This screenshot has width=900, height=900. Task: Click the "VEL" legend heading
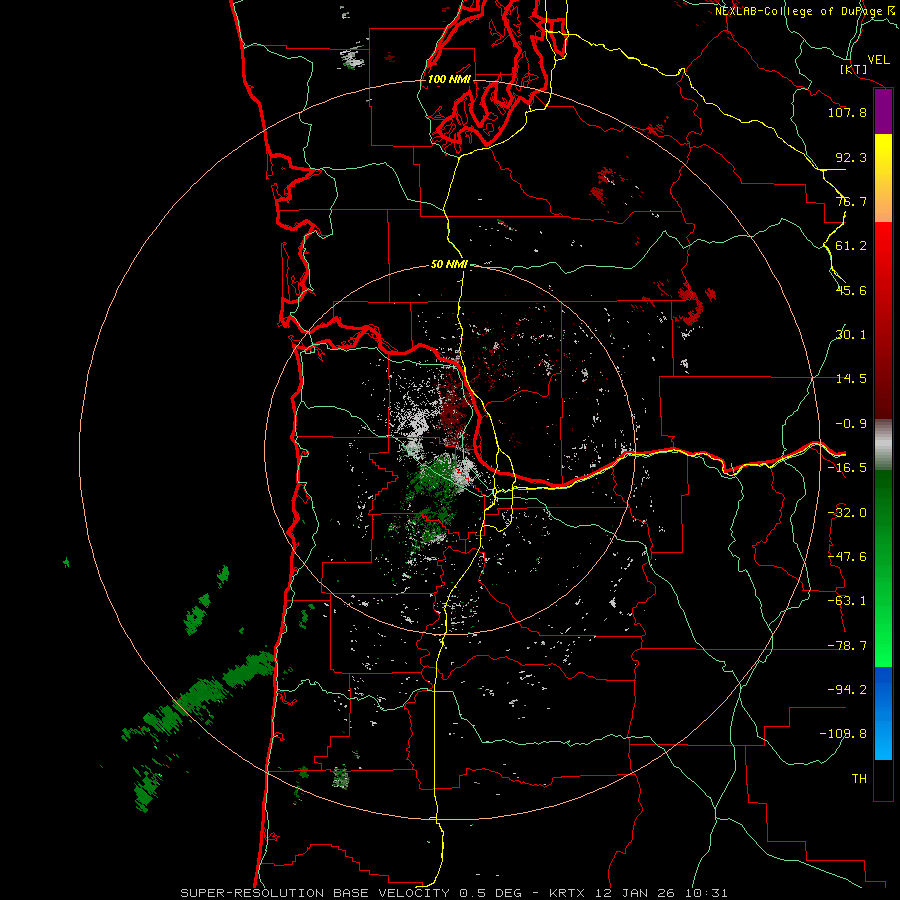pyautogui.click(x=879, y=60)
